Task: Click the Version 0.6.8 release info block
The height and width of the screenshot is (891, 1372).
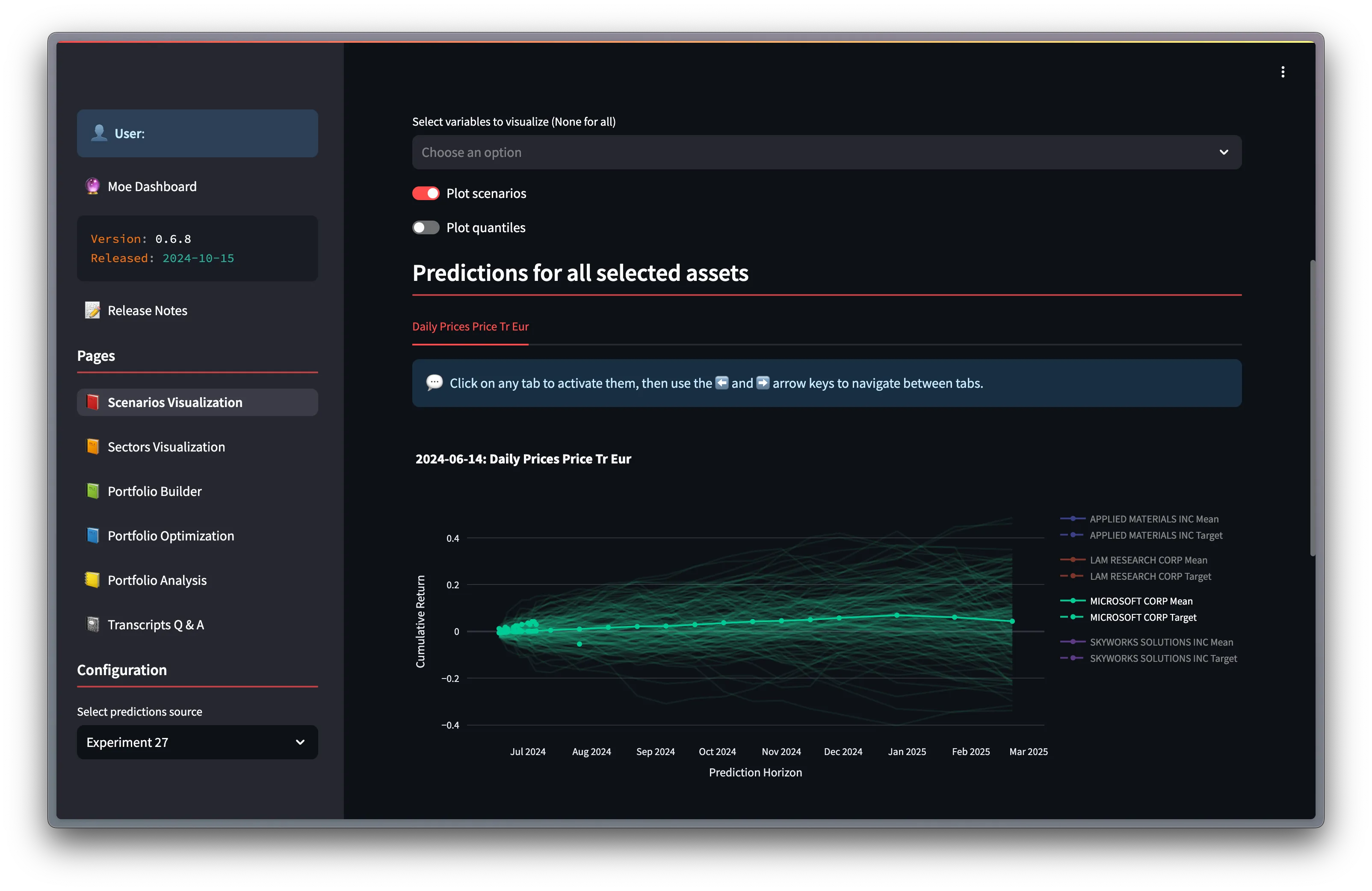Action: (x=197, y=248)
